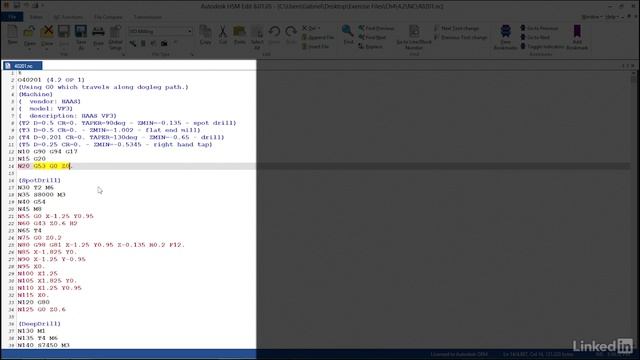Image resolution: width=640 pixels, height=360 pixels.
Task: Click Insert File in the Edit group
Action: coord(316,47)
